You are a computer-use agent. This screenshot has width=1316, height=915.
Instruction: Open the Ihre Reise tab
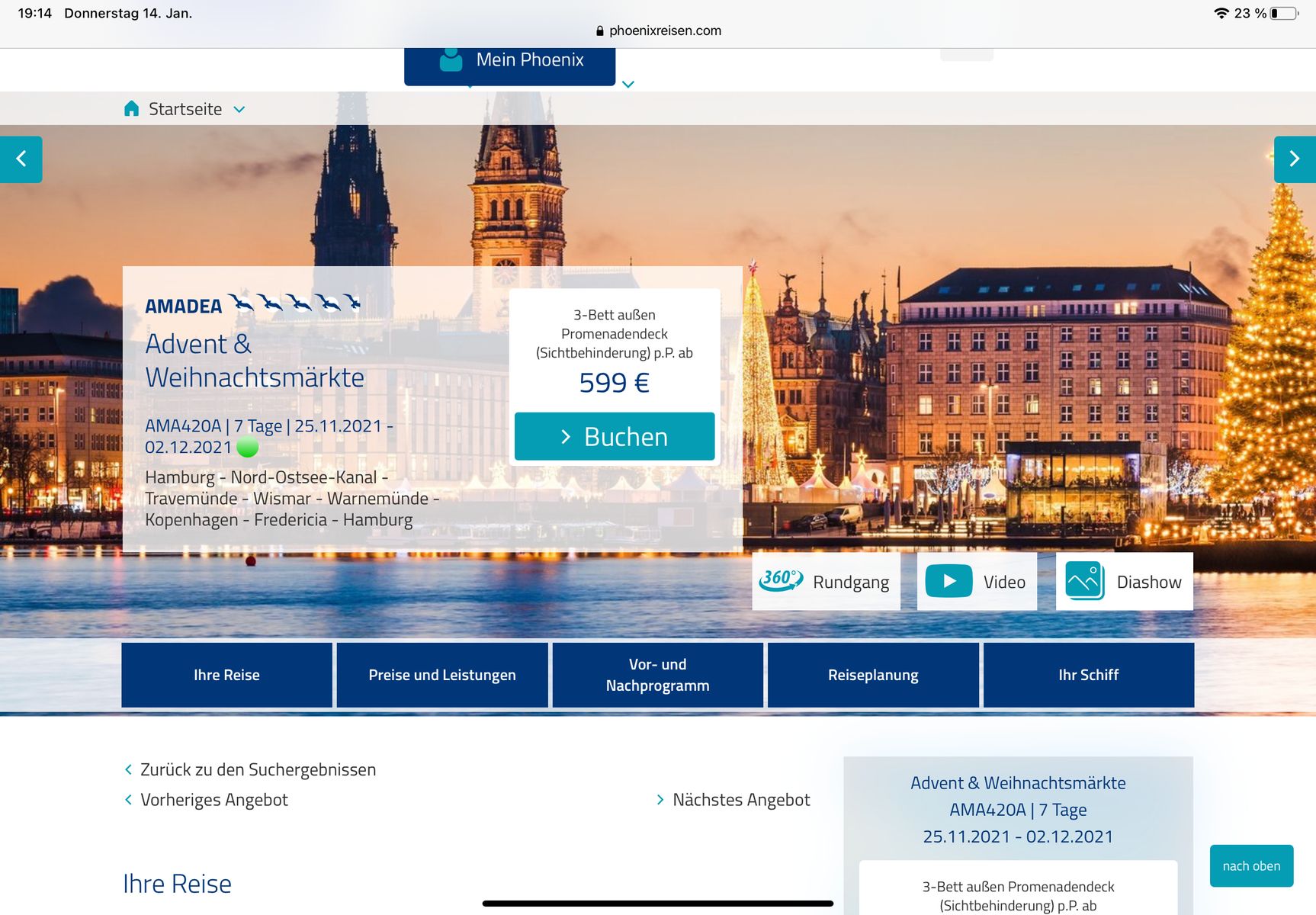[x=226, y=675]
